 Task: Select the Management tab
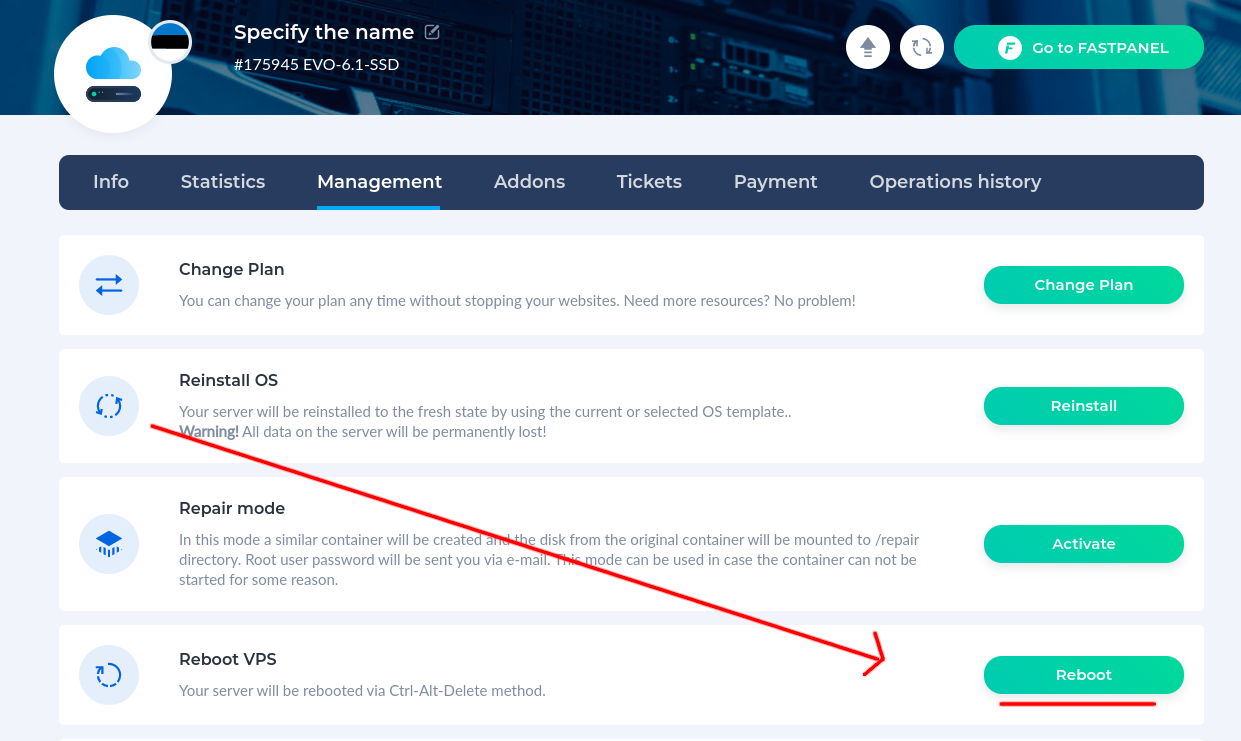click(379, 182)
